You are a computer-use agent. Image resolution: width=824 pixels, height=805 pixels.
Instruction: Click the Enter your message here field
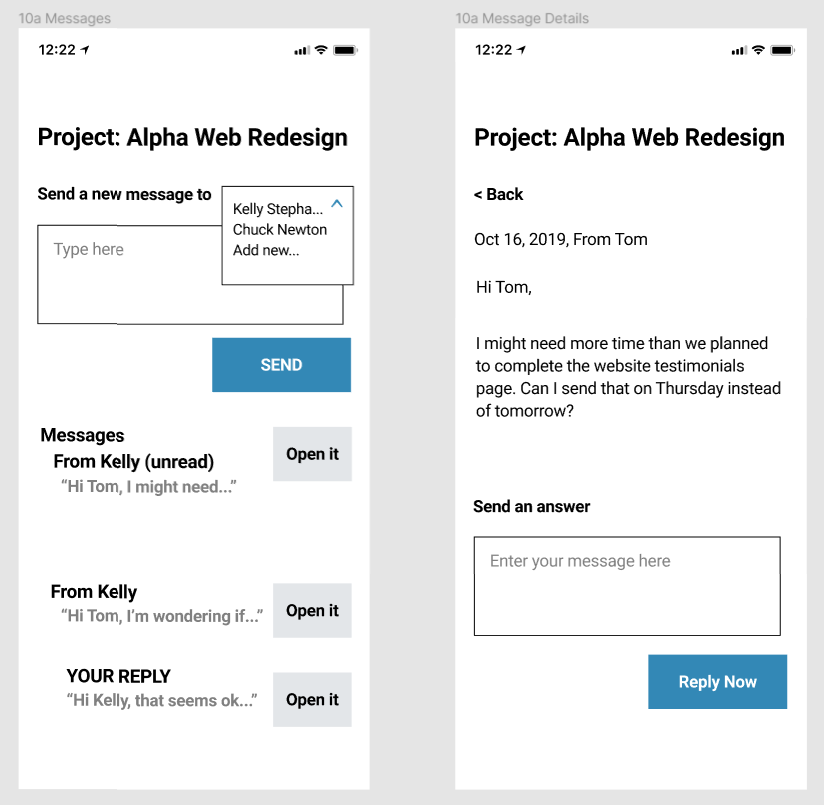point(626,586)
